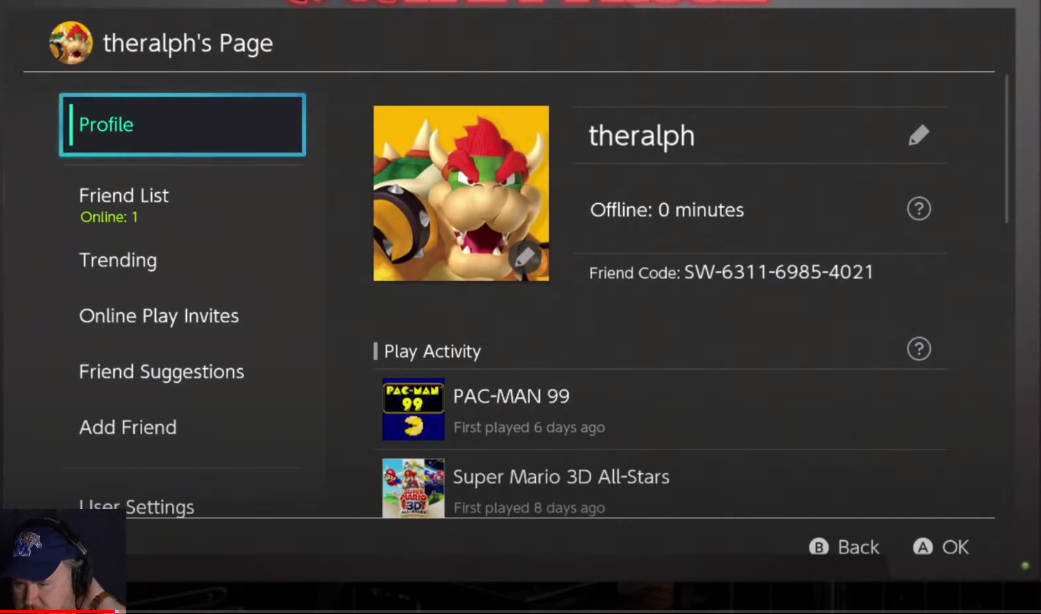Click the B button icon for Back
The image size is (1041, 614).
click(x=819, y=546)
